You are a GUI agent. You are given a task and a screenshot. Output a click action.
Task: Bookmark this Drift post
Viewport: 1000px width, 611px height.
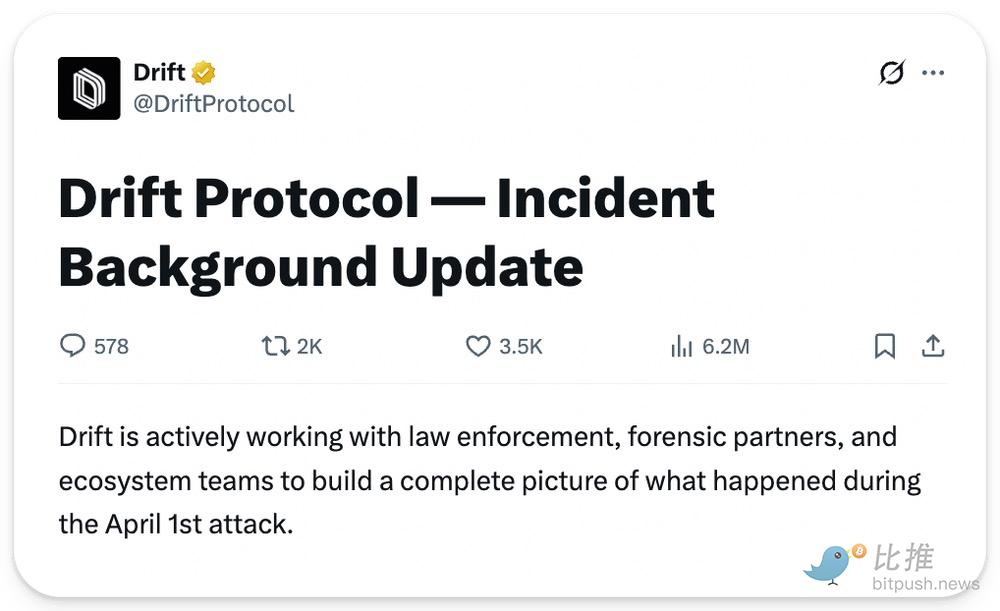884,346
